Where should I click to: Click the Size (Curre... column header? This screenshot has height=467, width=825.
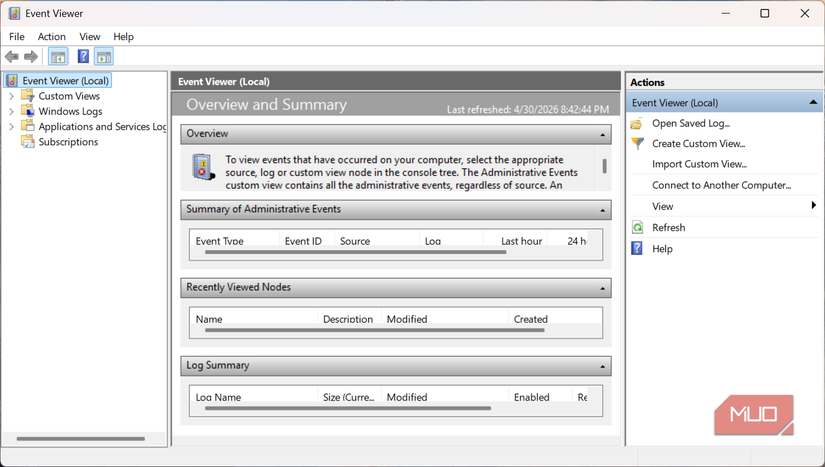[349, 397]
